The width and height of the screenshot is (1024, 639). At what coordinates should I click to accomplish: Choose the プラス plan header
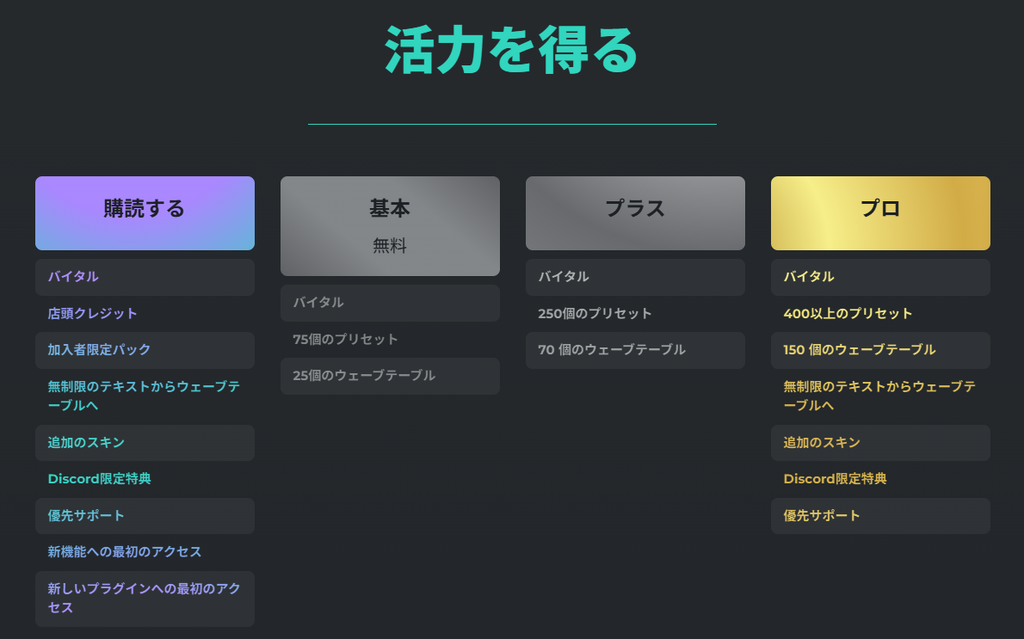pos(635,213)
